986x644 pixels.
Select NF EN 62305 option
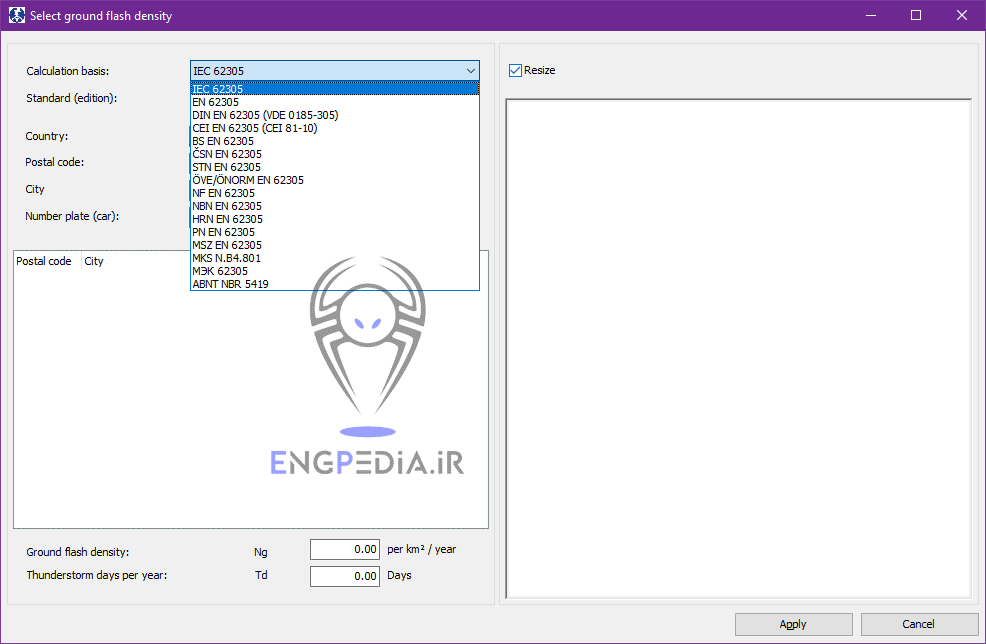click(x=335, y=193)
